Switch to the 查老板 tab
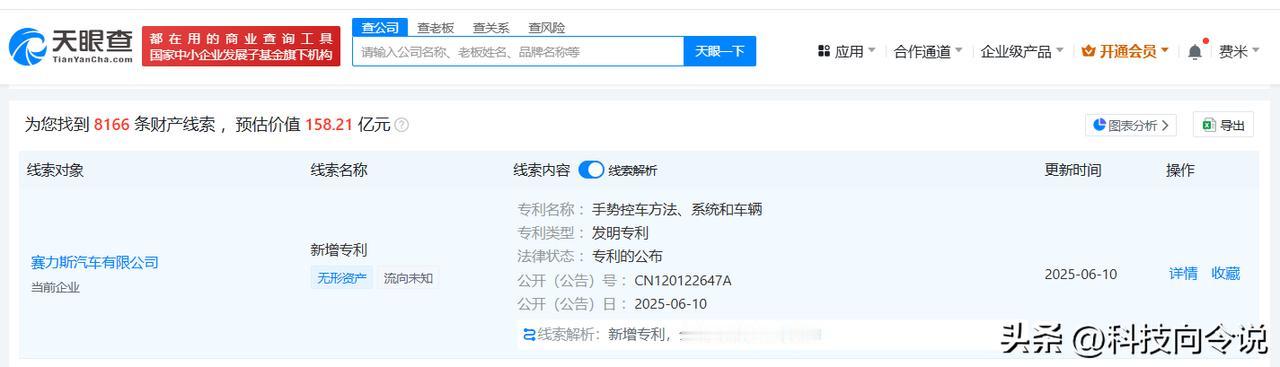Image resolution: width=1280 pixels, height=367 pixels. [435, 28]
